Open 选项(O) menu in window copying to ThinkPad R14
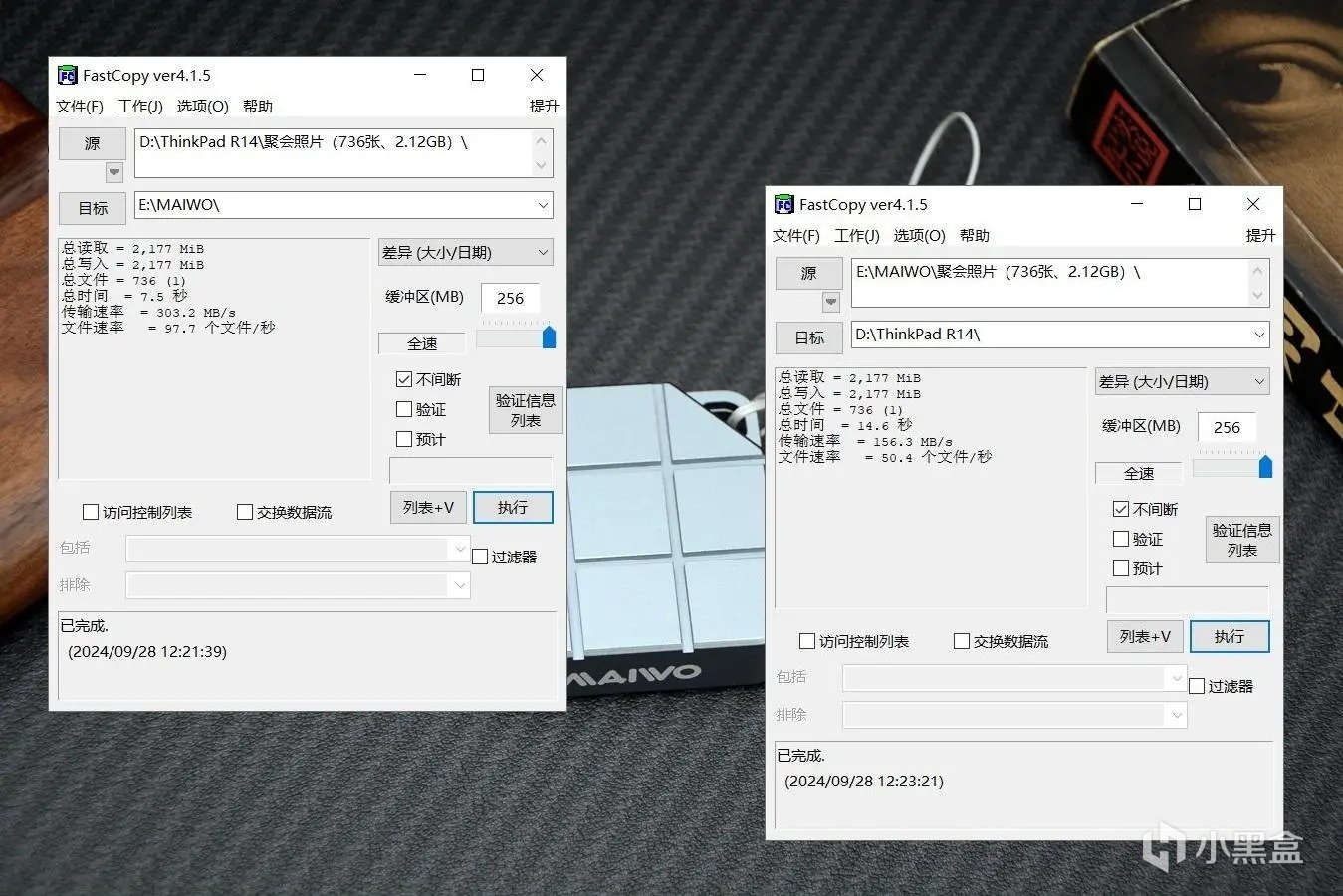Screen dimensions: 1343x896 click(x=920, y=235)
